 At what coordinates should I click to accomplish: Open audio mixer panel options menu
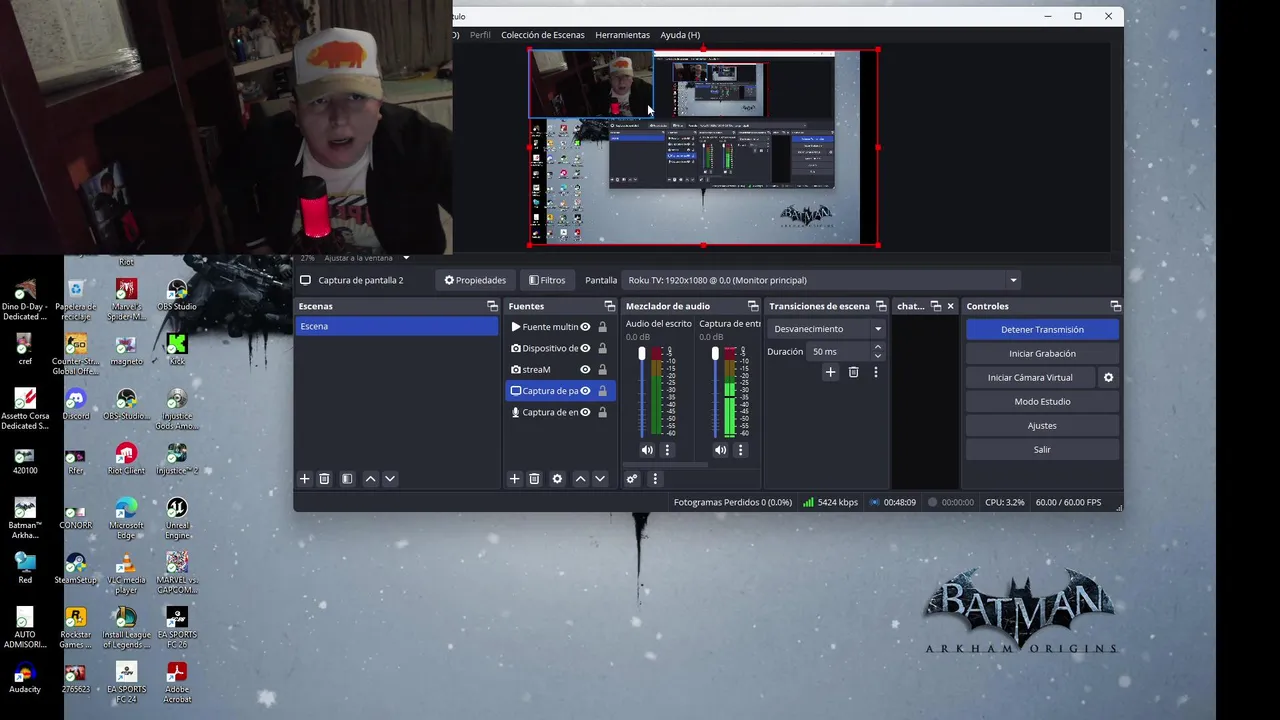(655, 479)
